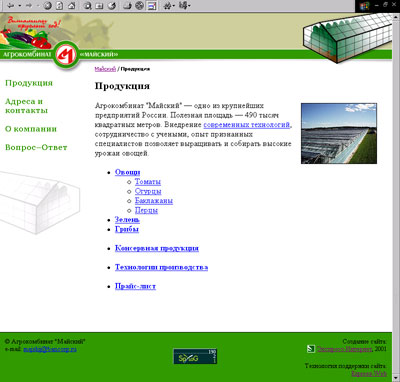This screenshot has width=400, height=382.
Task: Open the Перцы link
Action: [146, 210]
